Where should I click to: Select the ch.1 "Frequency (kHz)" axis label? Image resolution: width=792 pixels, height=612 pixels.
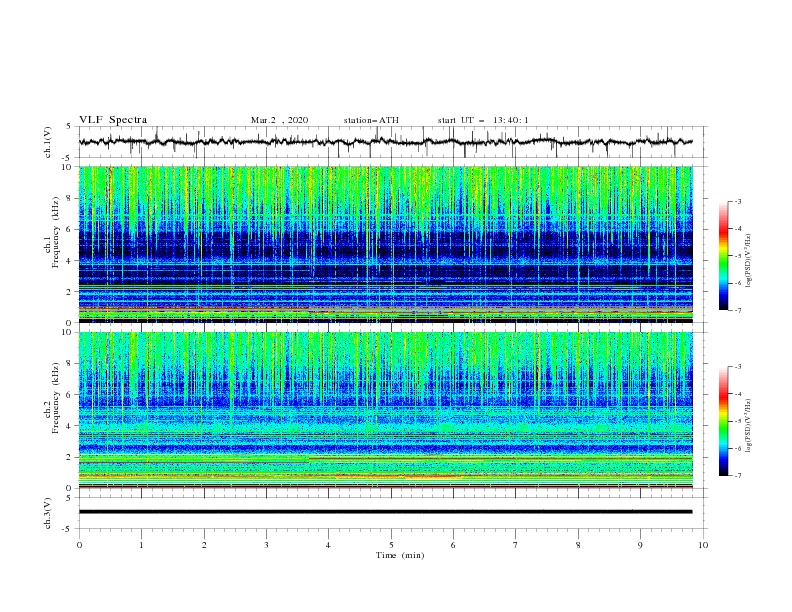[x=56, y=233]
